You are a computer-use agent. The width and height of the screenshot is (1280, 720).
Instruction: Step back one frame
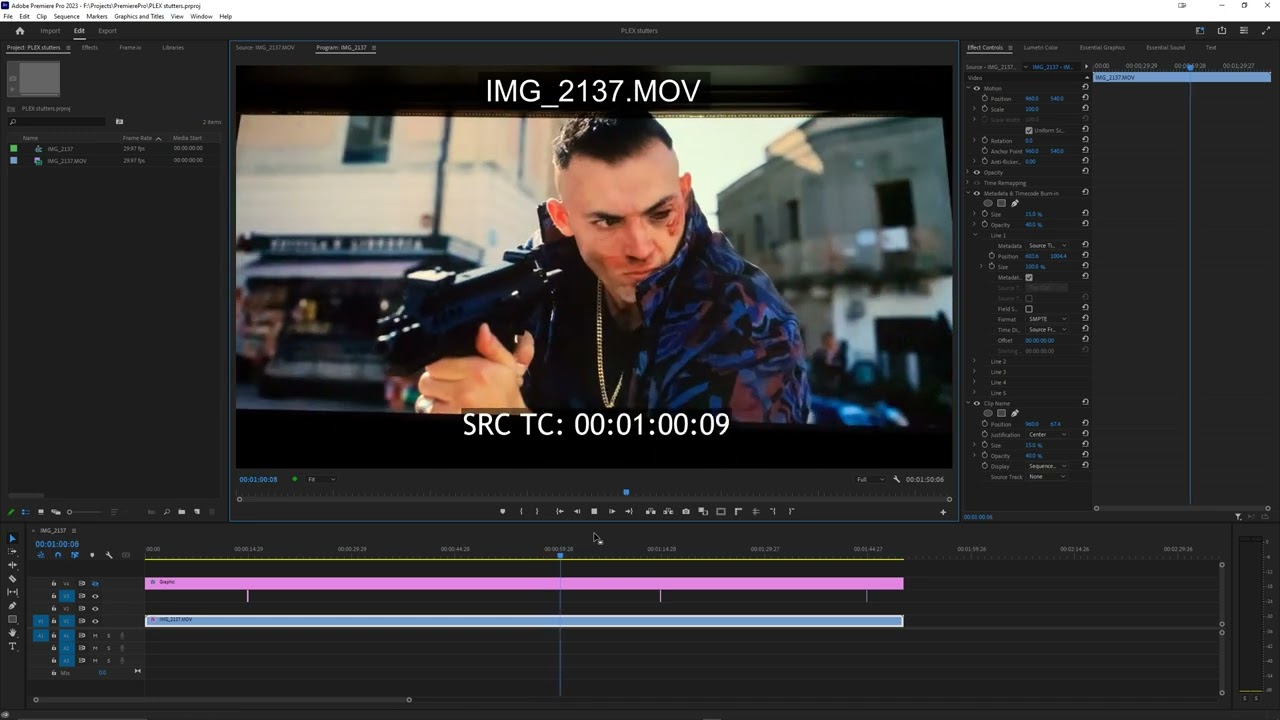click(x=577, y=511)
